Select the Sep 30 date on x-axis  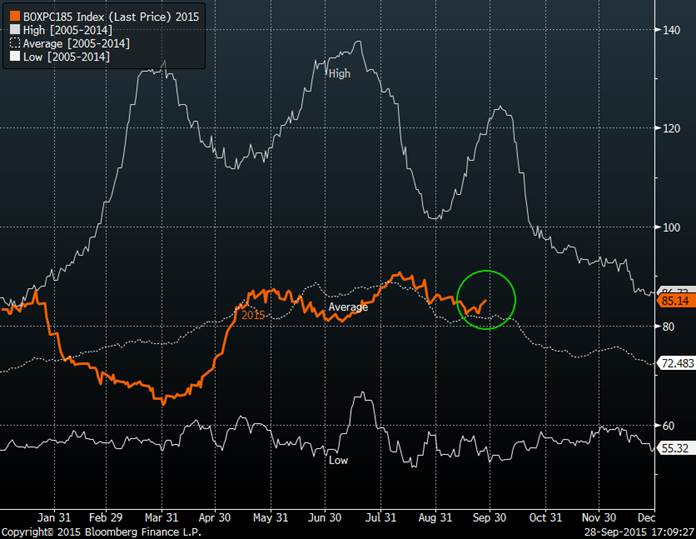(490, 518)
